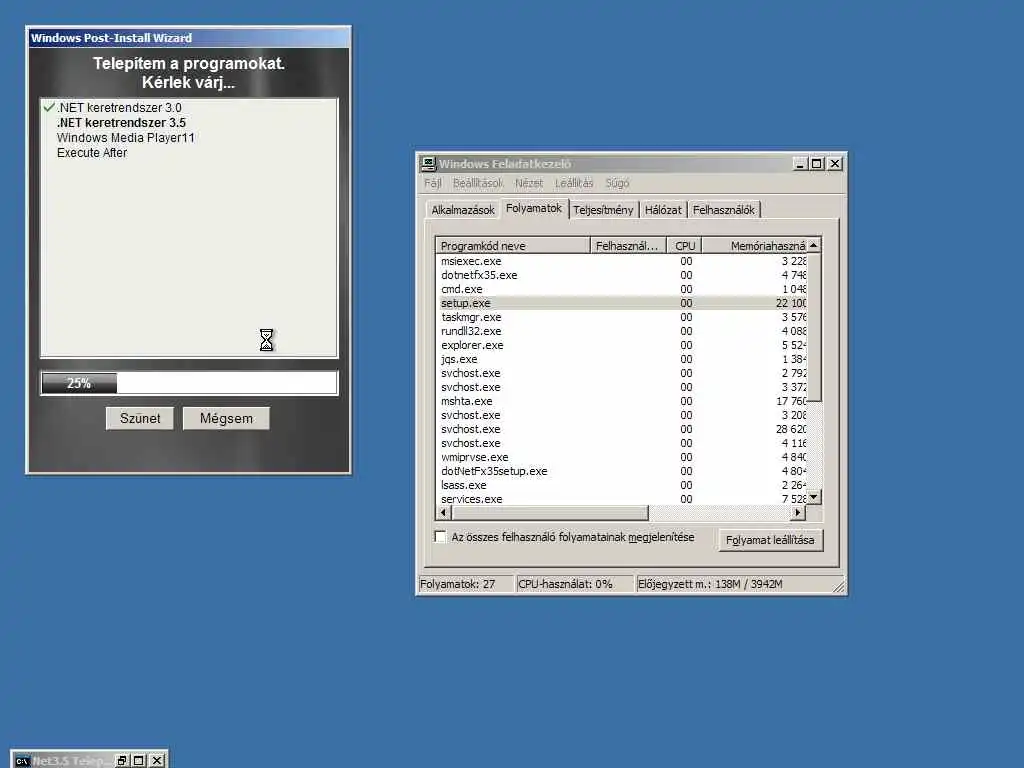The width and height of the screenshot is (1024, 768).
Task: Select the rundll32.exe process row
Action: 621,331
